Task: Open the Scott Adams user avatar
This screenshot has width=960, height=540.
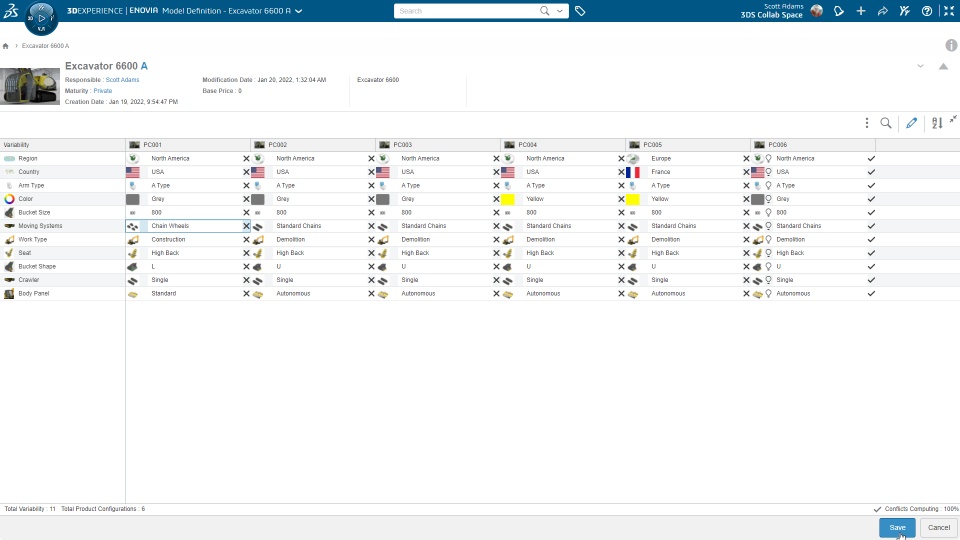Action: (x=817, y=11)
